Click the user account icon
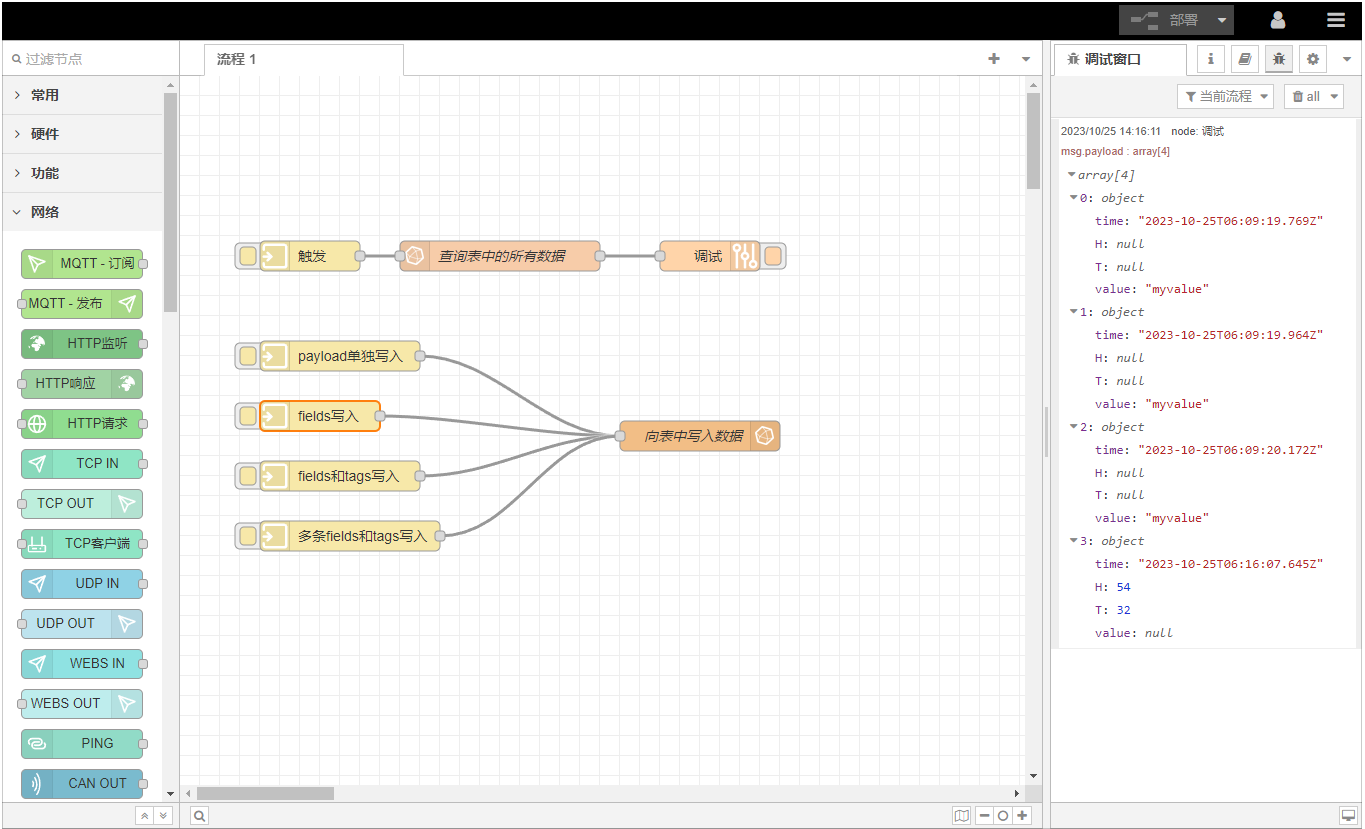The width and height of the screenshot is (1365, 829). (x=1278, y=20)
